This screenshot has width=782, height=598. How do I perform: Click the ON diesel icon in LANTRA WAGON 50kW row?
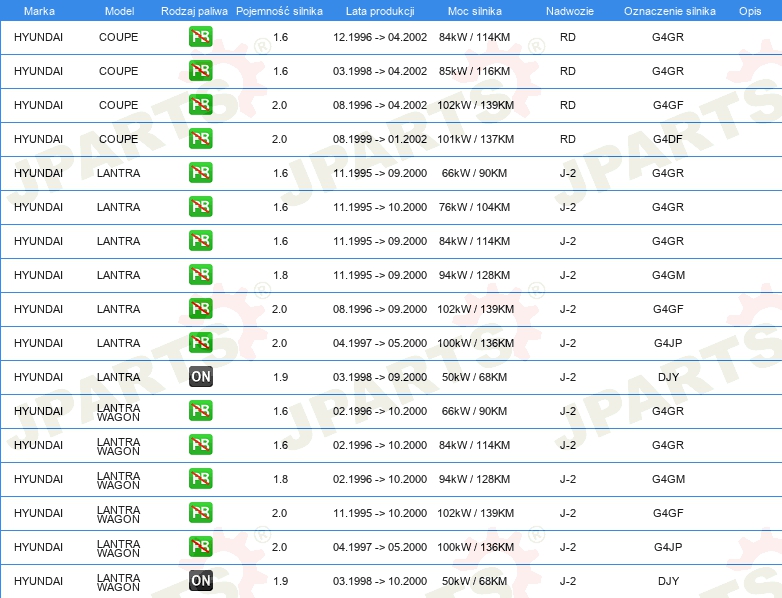(200, 581)
